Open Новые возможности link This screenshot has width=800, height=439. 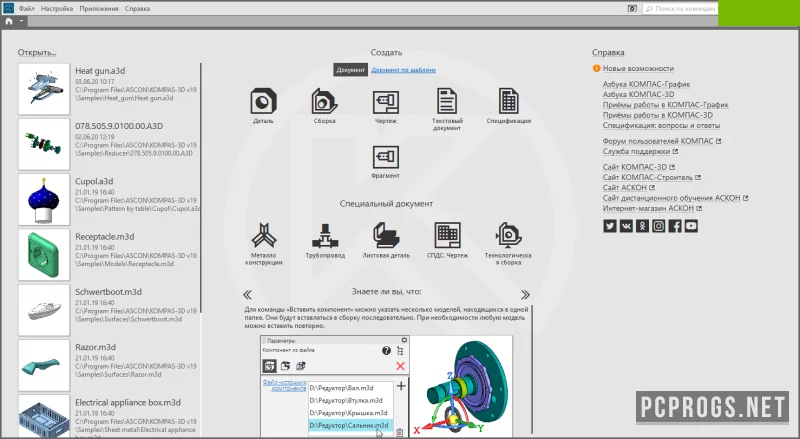click(x=638, y=68)
